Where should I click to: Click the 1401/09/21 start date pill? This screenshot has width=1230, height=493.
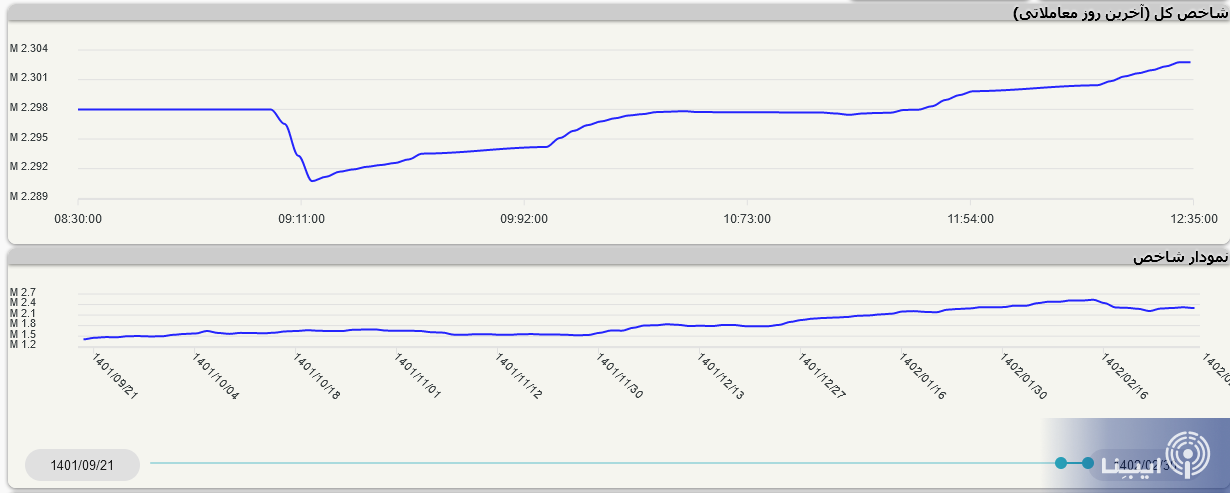[x=82, y=465]
